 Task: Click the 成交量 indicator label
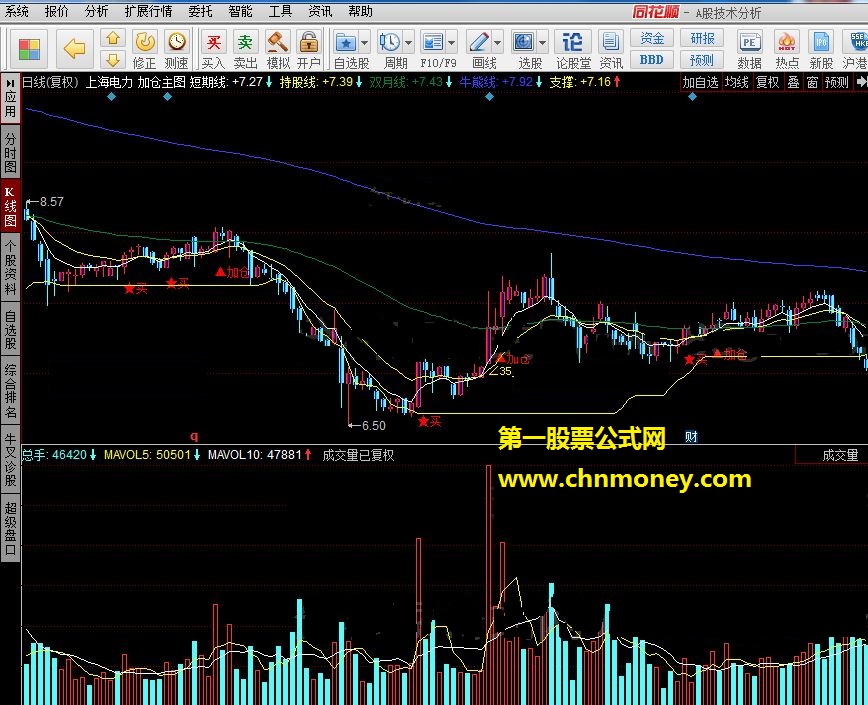(x=840, y=455)
